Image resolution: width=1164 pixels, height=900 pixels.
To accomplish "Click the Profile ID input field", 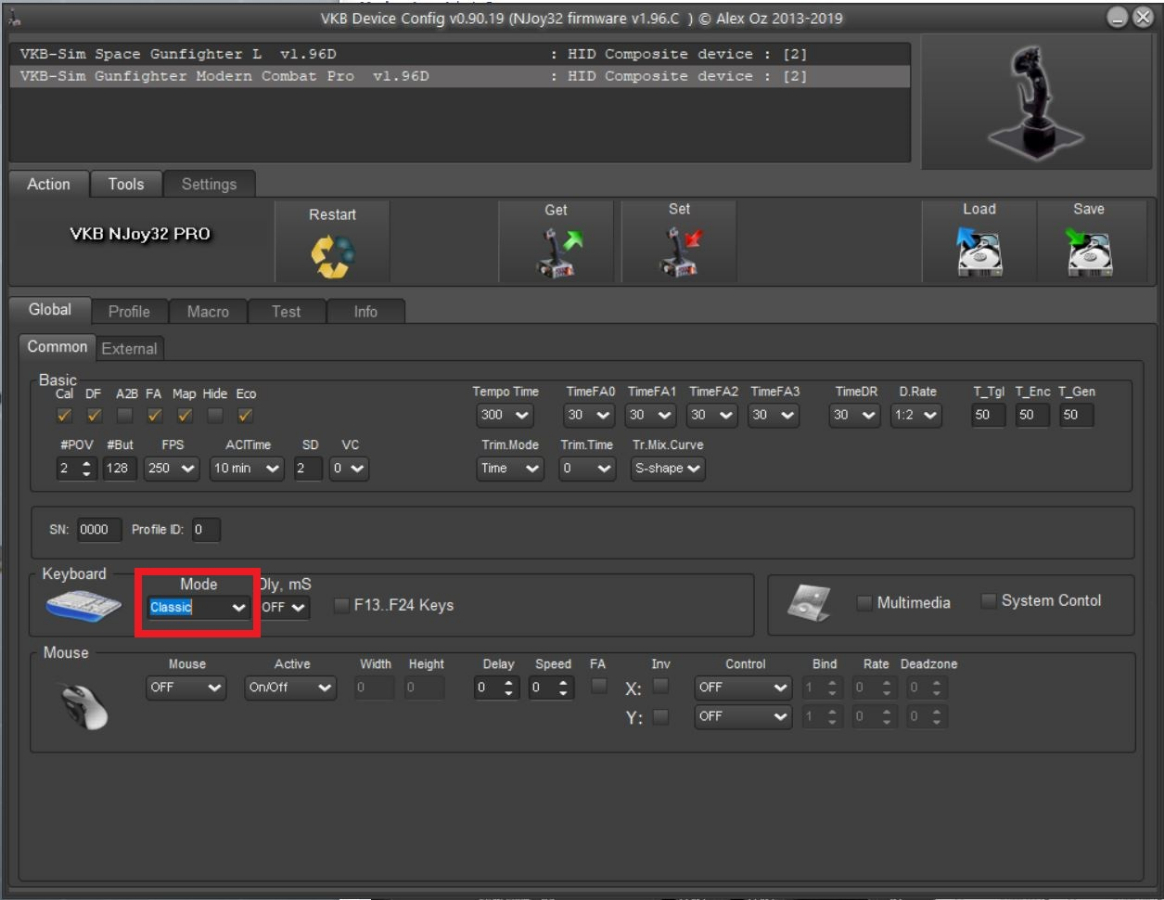I will point(205,530).
